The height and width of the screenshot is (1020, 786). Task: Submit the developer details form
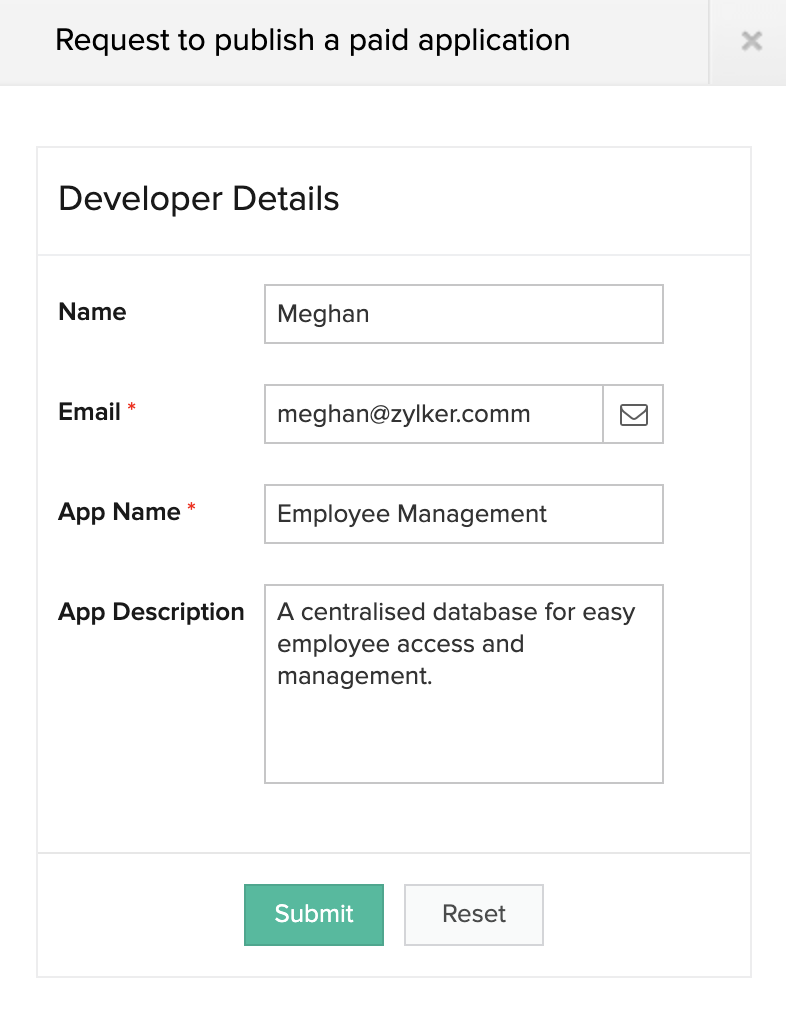pos(314,914)
